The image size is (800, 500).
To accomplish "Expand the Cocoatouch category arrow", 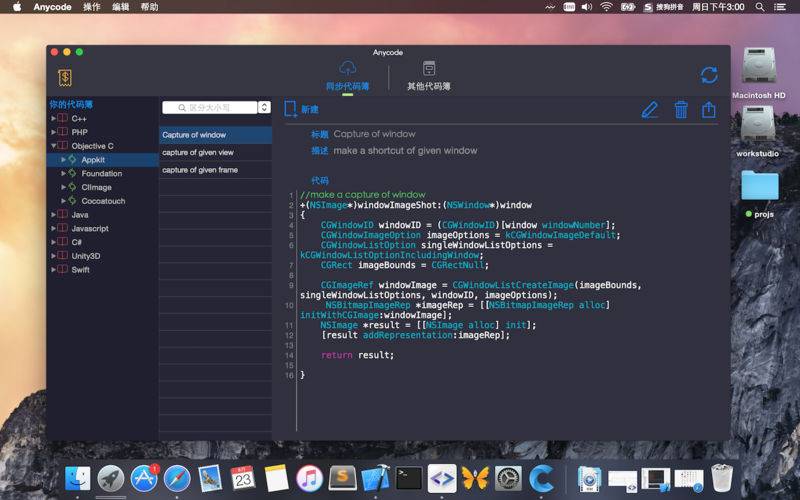I will 63,201.
